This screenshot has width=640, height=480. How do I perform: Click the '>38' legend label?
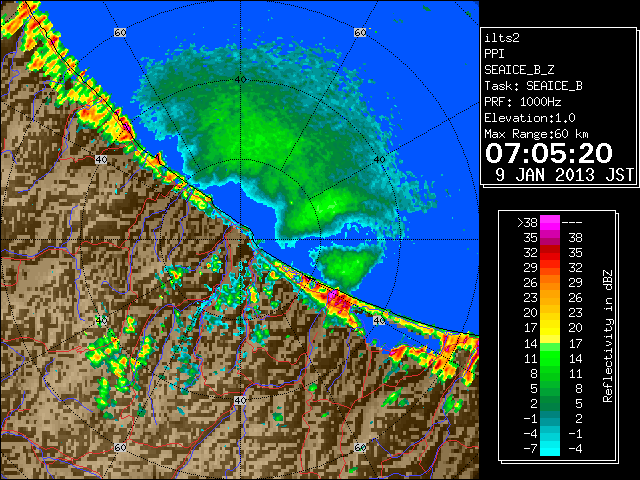coord(527,223)
